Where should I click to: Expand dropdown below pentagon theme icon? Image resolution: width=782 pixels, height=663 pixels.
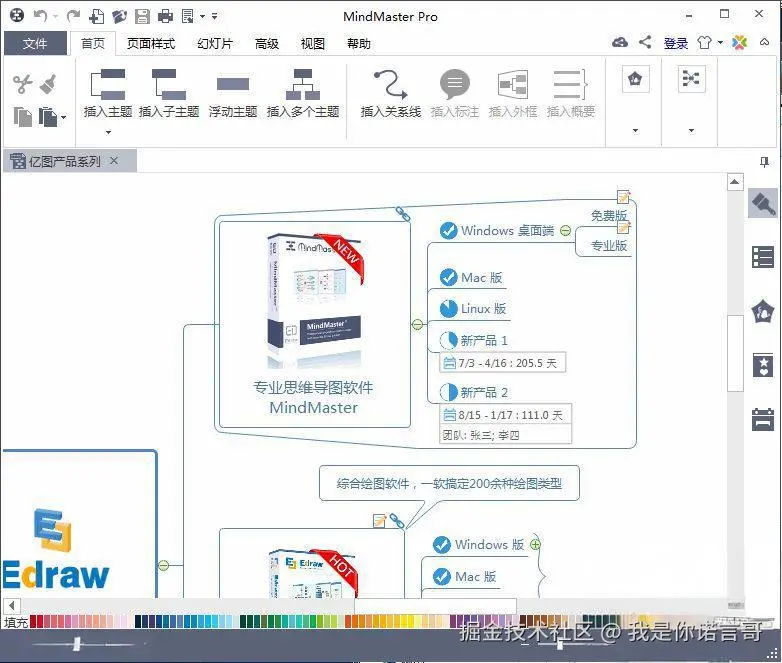point(635,131)
